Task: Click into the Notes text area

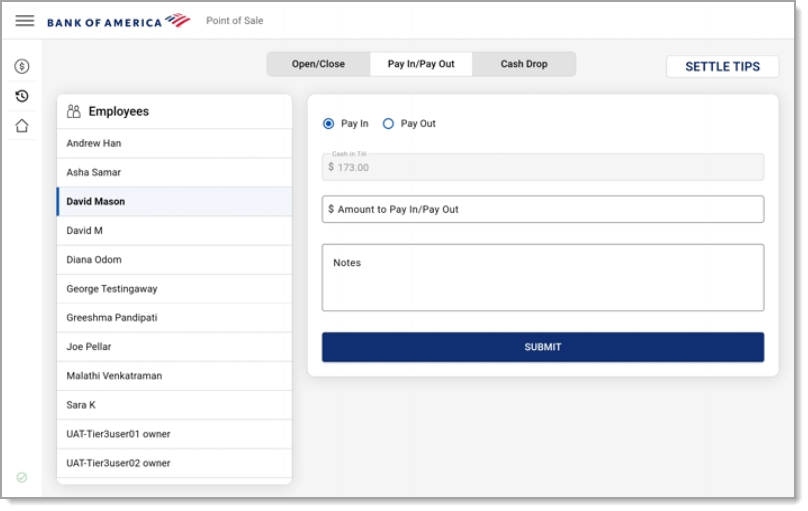Action: (543, 278)
